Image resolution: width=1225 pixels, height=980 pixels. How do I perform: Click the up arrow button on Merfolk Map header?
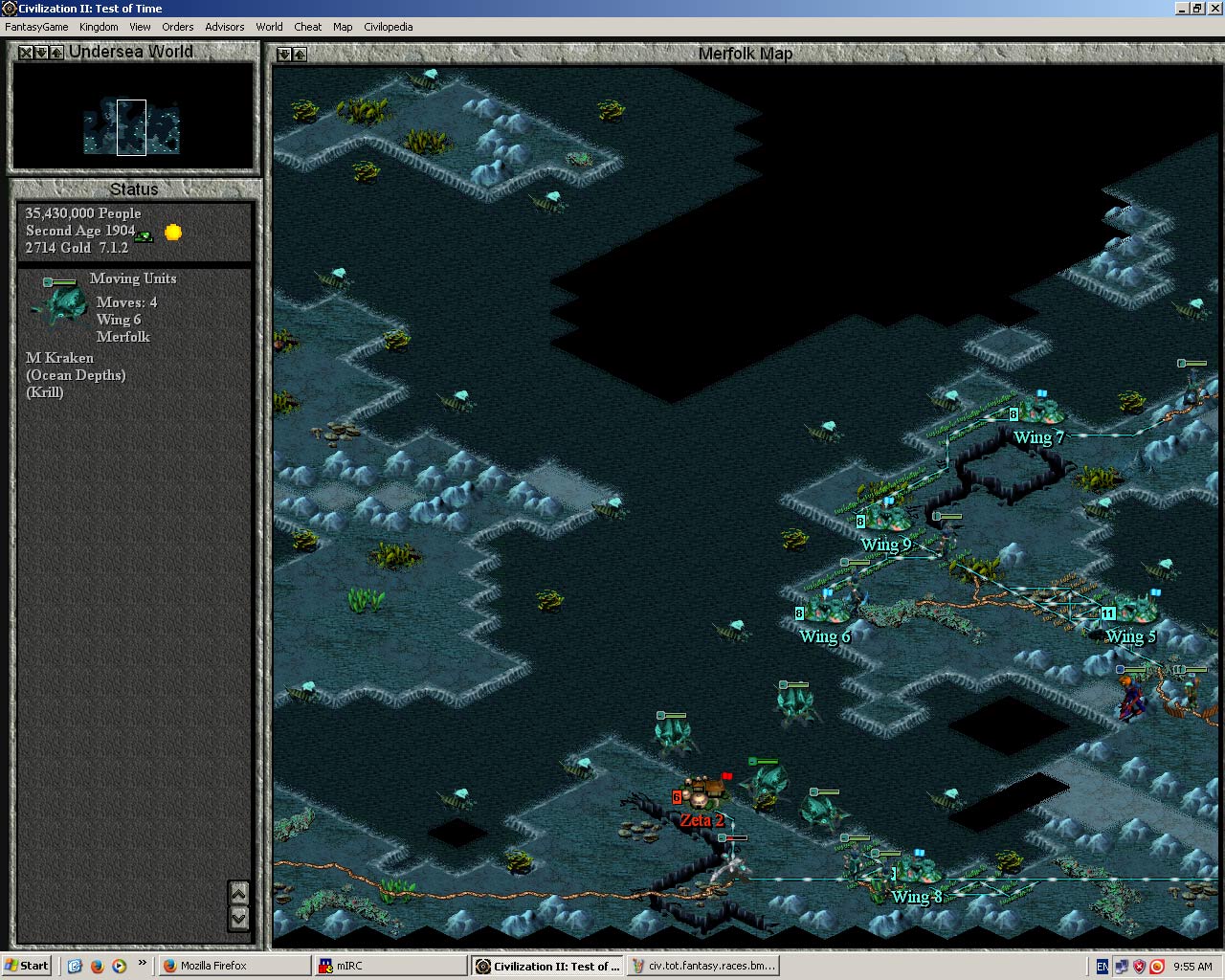[x=300, y=55]
